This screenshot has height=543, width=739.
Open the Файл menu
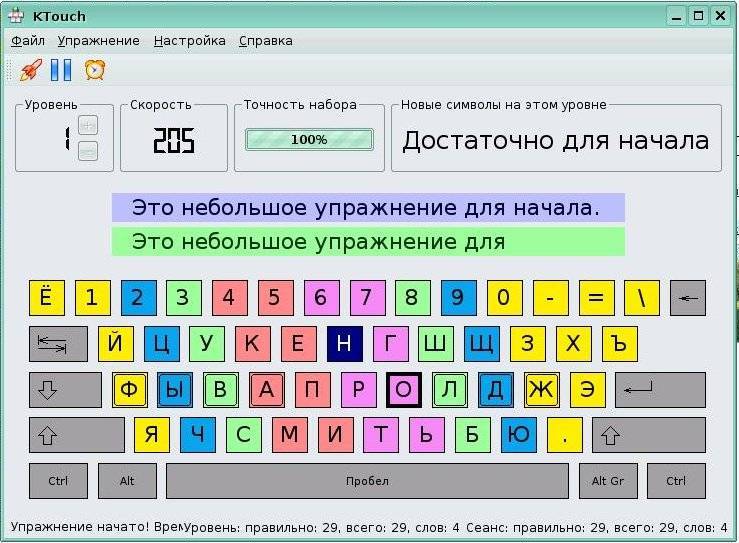click(x=28, y=41)
